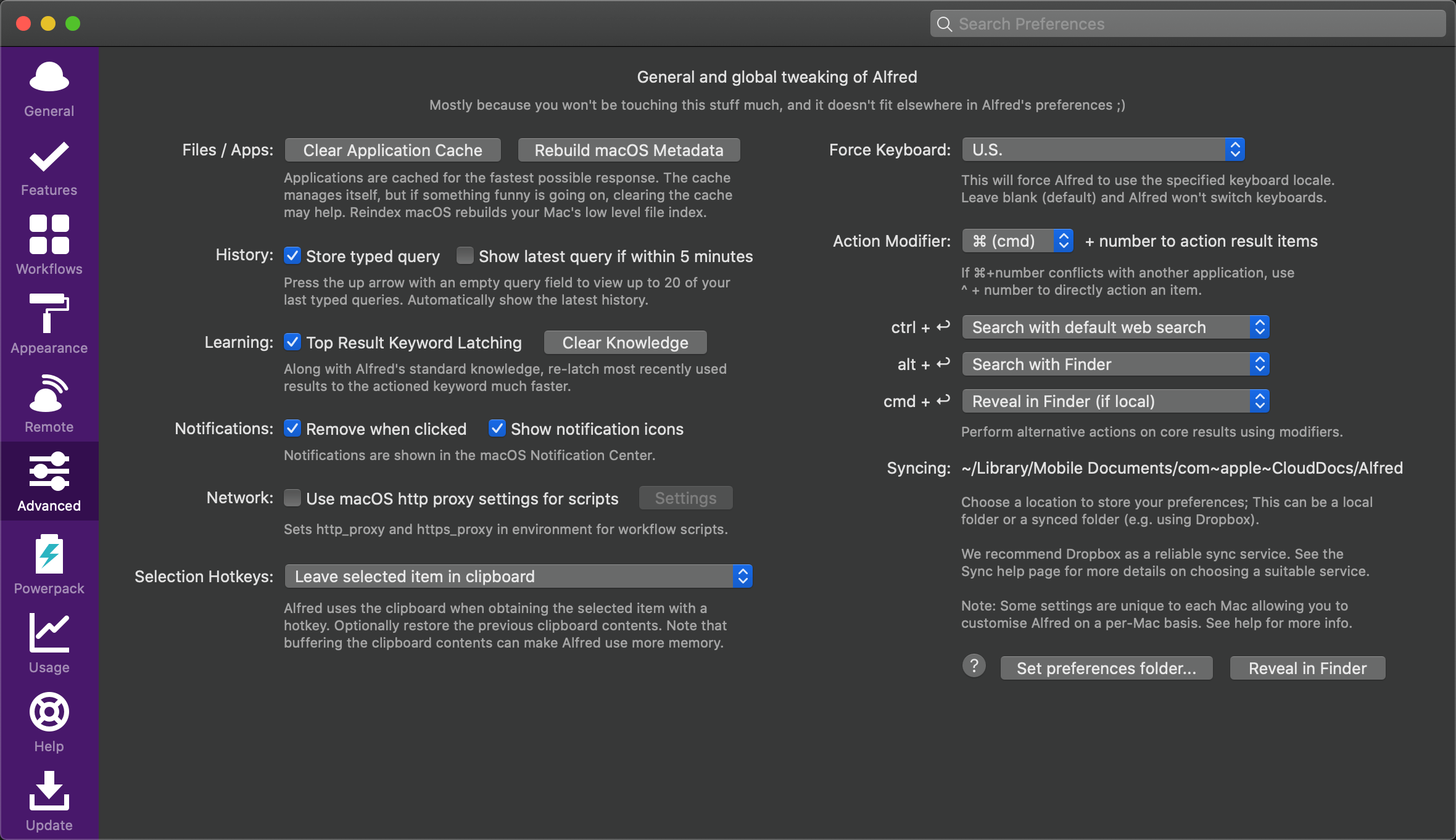1456x840 pixels.
Task: Click the yellow minimize window button
Action: pyautogui.click(x=48, y=23)
